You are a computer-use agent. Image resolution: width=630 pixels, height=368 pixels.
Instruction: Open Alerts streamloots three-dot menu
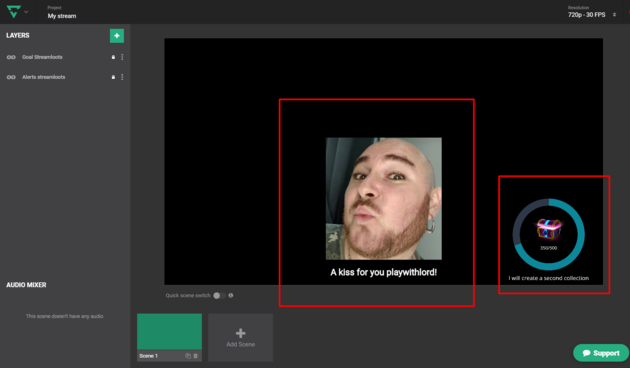122,77
